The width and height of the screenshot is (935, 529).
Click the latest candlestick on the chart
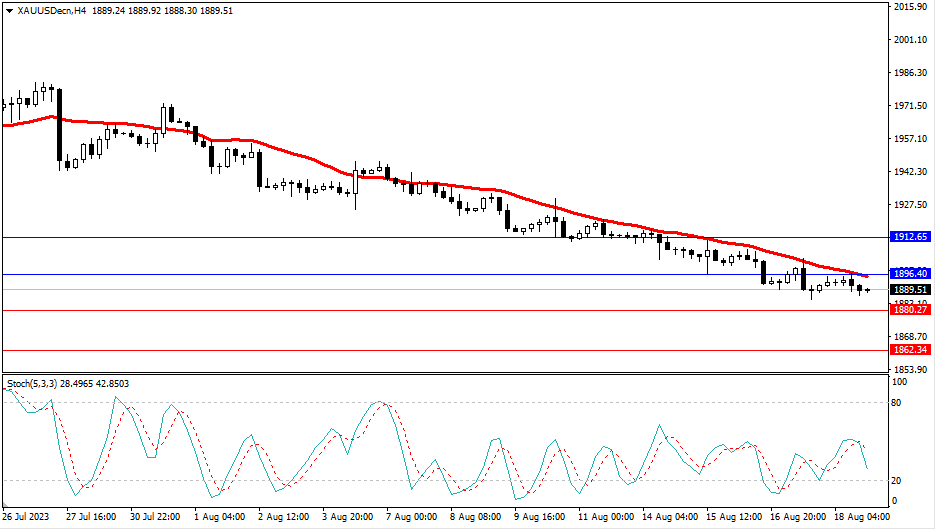pos(867,290)
